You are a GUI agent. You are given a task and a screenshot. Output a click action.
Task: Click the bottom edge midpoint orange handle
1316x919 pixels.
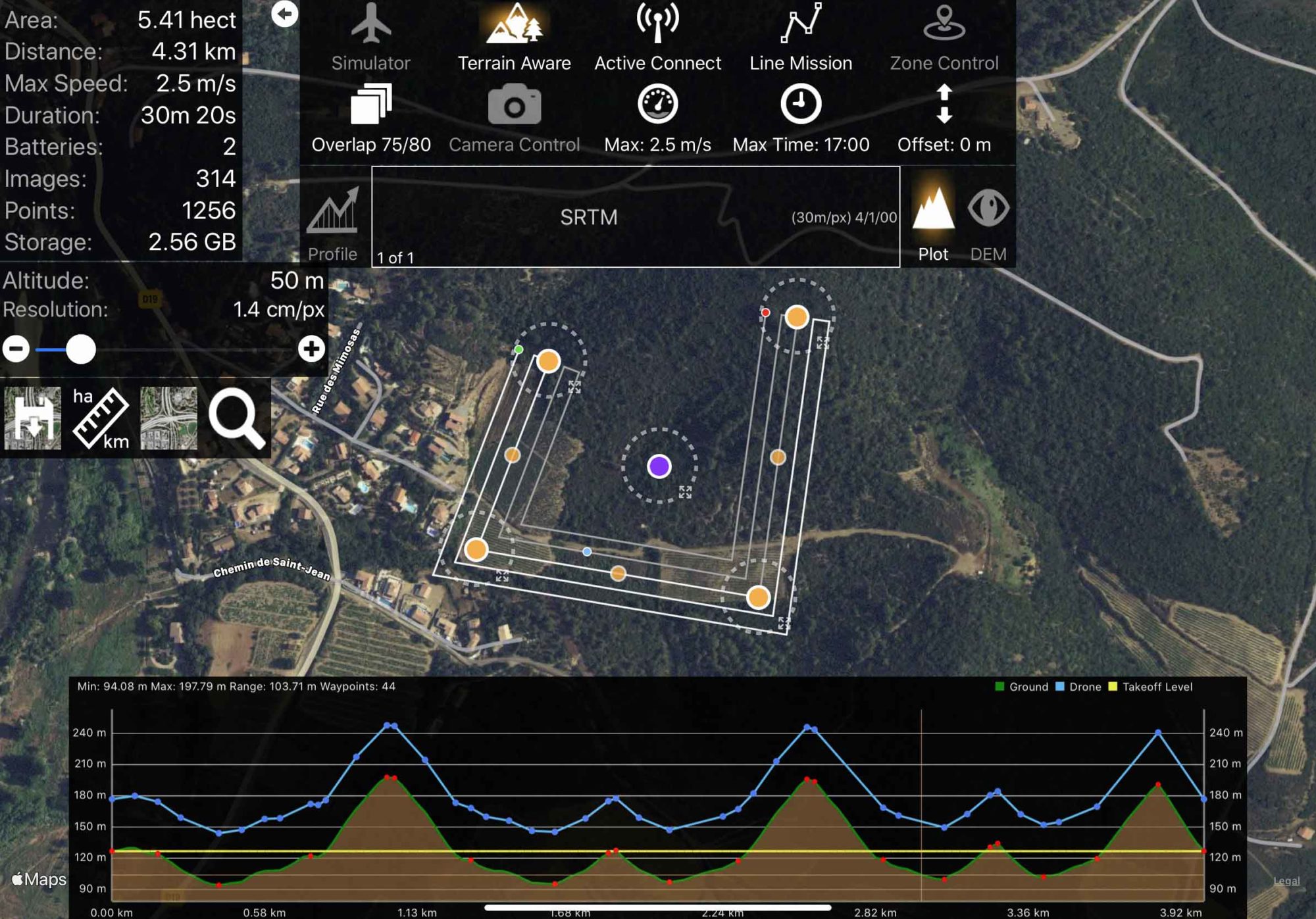618,573
